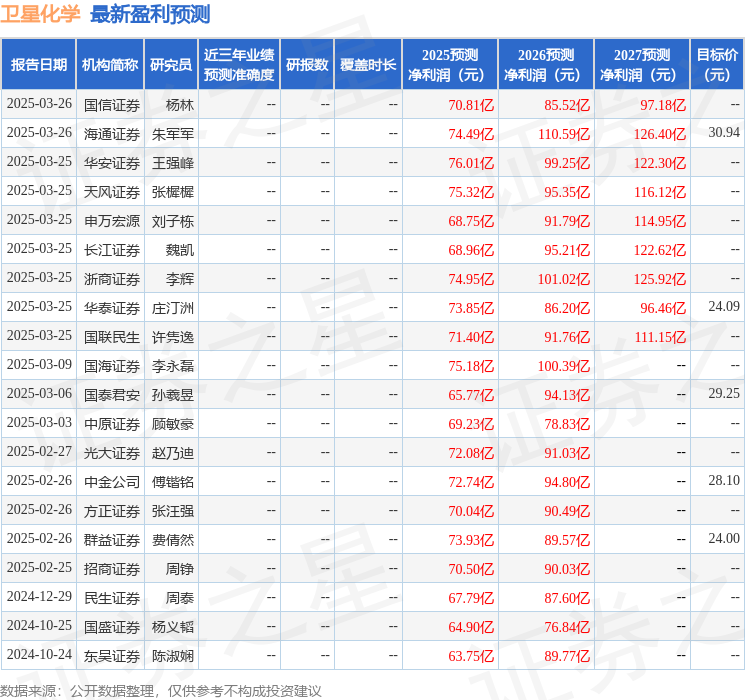Select the 报告日期 column header
The image size is (745, 700).
[38, 65]
